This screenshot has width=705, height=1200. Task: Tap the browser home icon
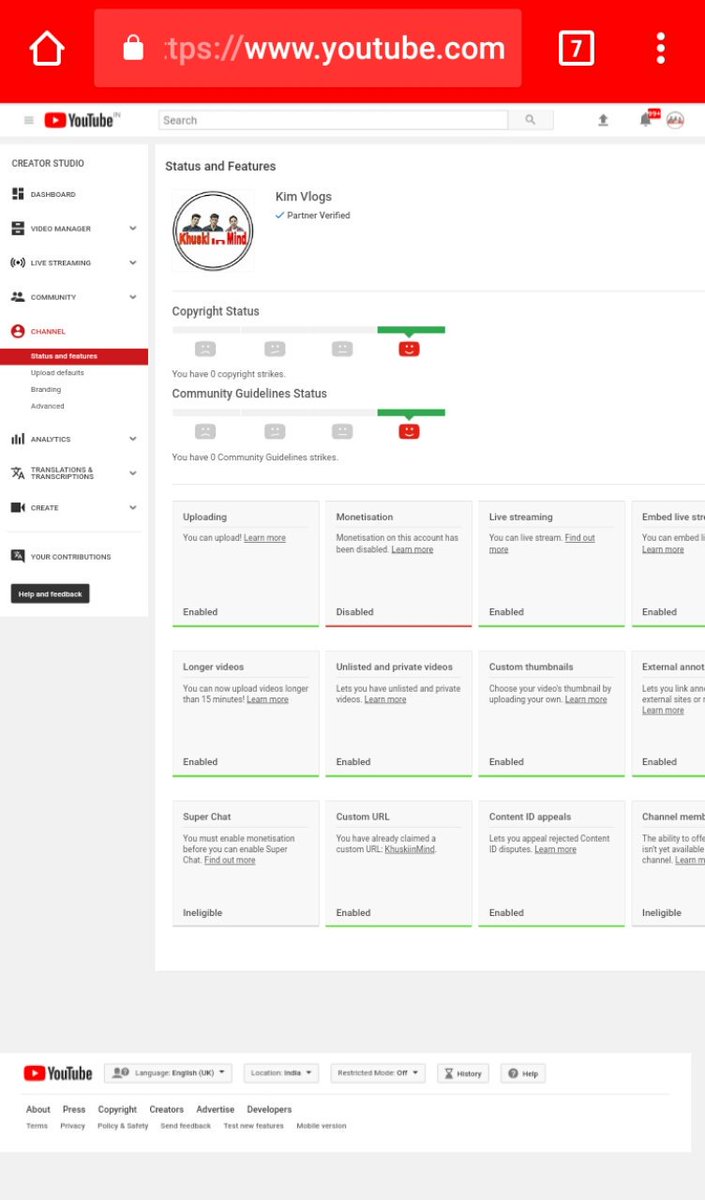click(47, 48)
